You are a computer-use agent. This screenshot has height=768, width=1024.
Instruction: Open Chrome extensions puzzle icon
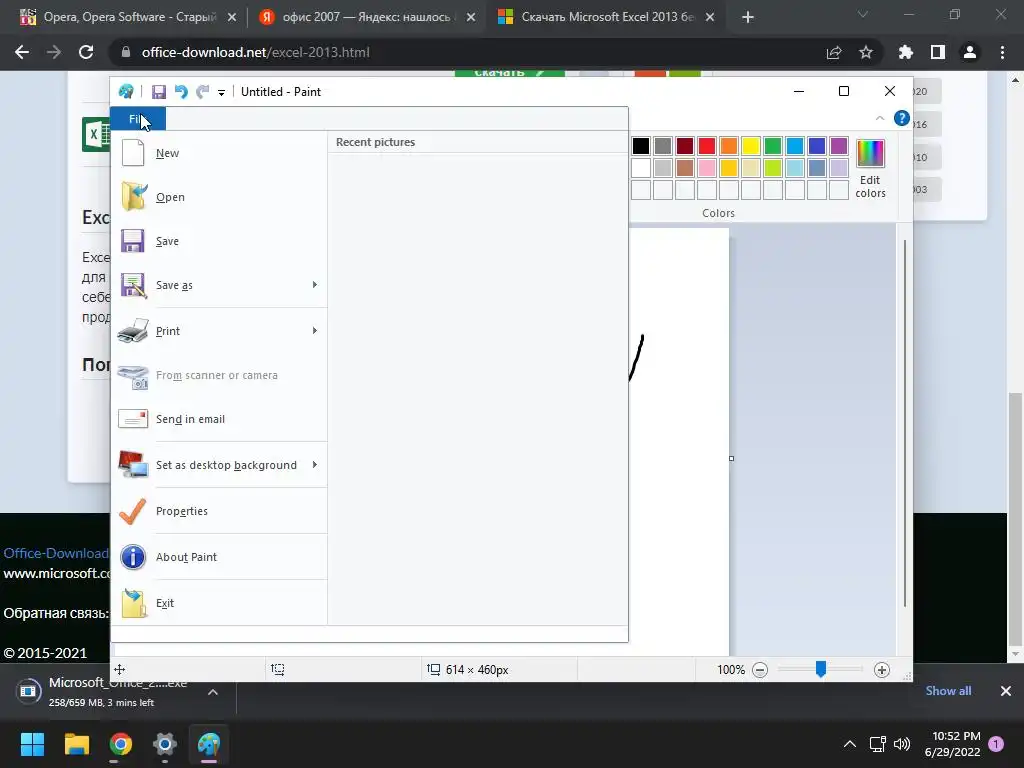(905, 52)
